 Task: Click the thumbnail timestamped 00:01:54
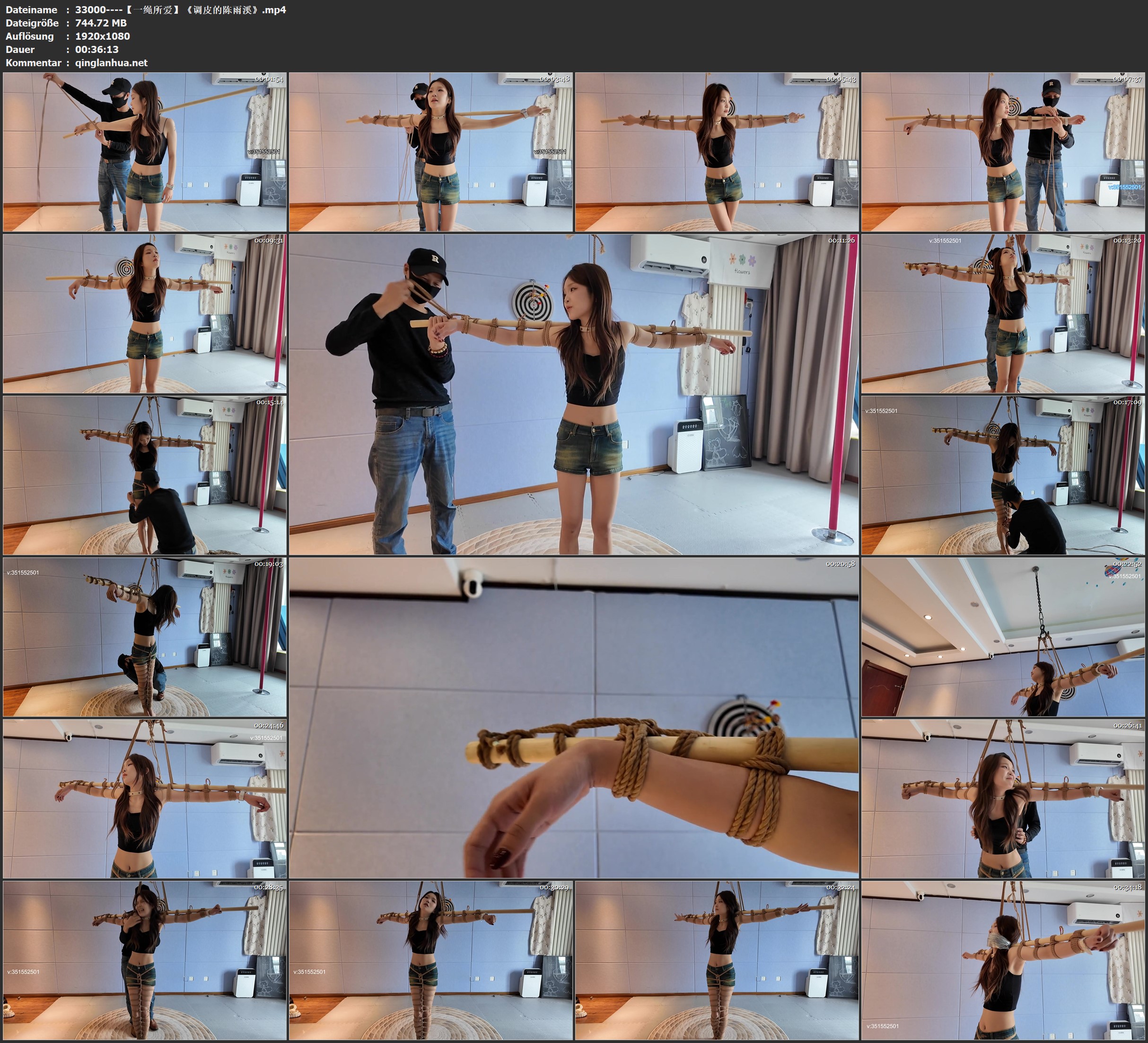click(145, 152)
